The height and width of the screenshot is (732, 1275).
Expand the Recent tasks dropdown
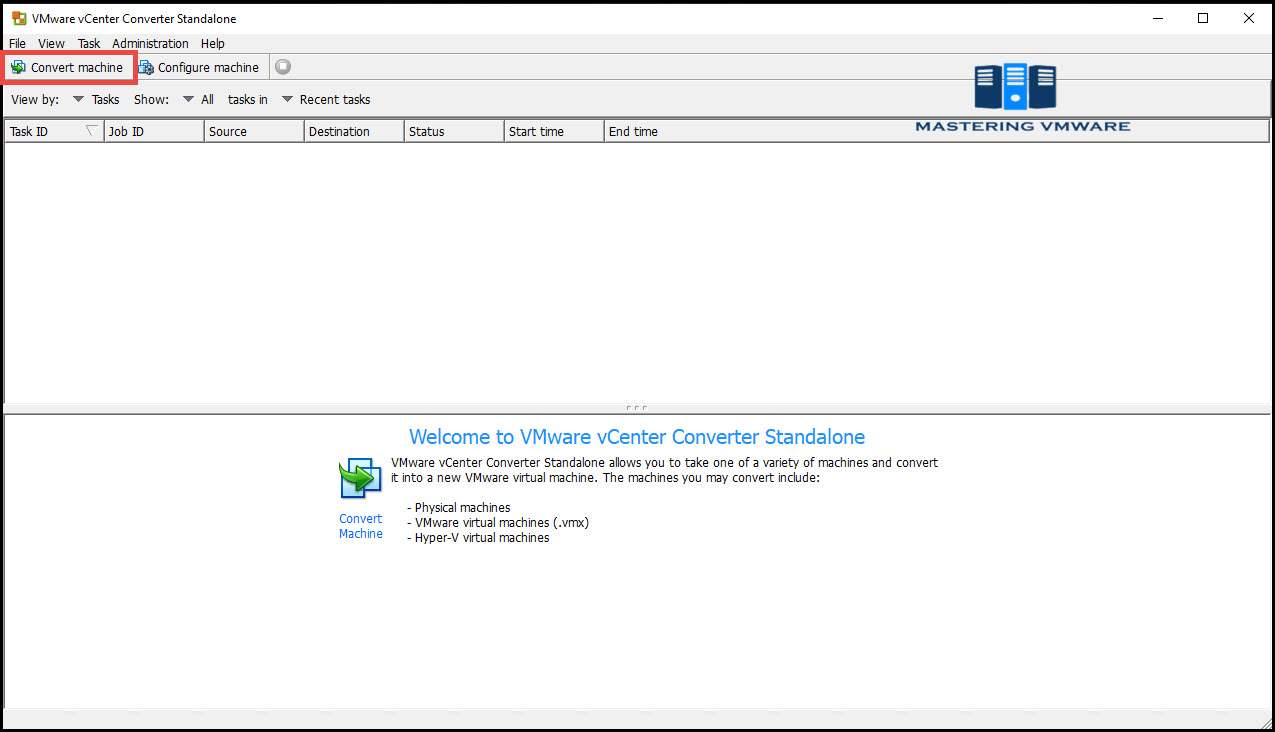[326, 99]
